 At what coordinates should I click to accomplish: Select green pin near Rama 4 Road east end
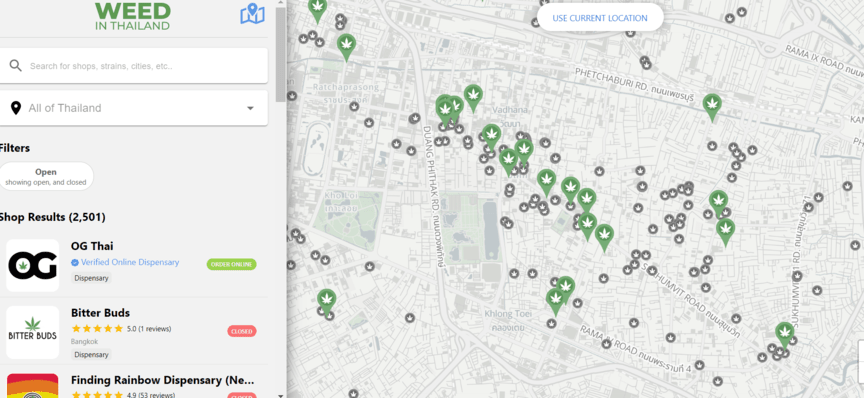coord(784,335)
